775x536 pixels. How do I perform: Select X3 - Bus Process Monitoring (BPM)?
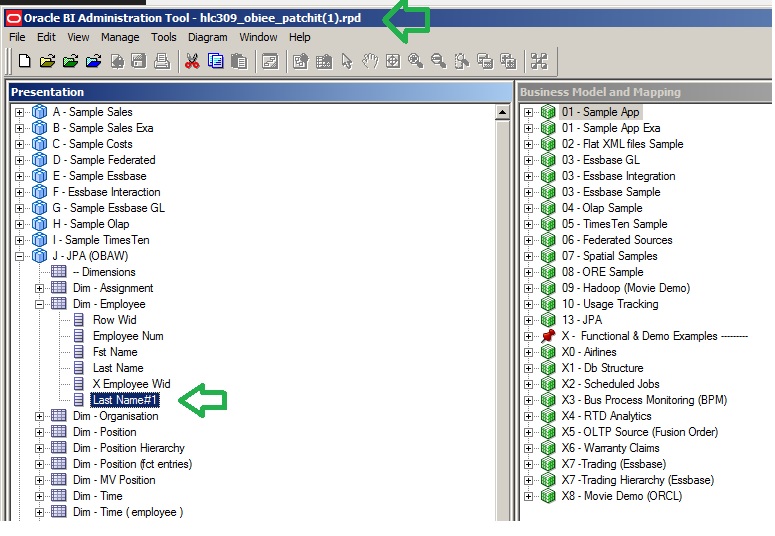tap(644, 400)
